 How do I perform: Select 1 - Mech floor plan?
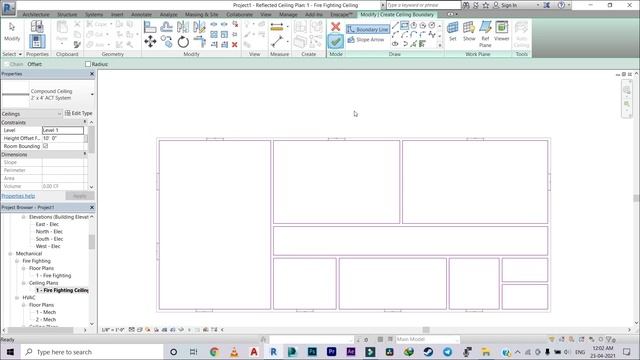tap(46, 312)
